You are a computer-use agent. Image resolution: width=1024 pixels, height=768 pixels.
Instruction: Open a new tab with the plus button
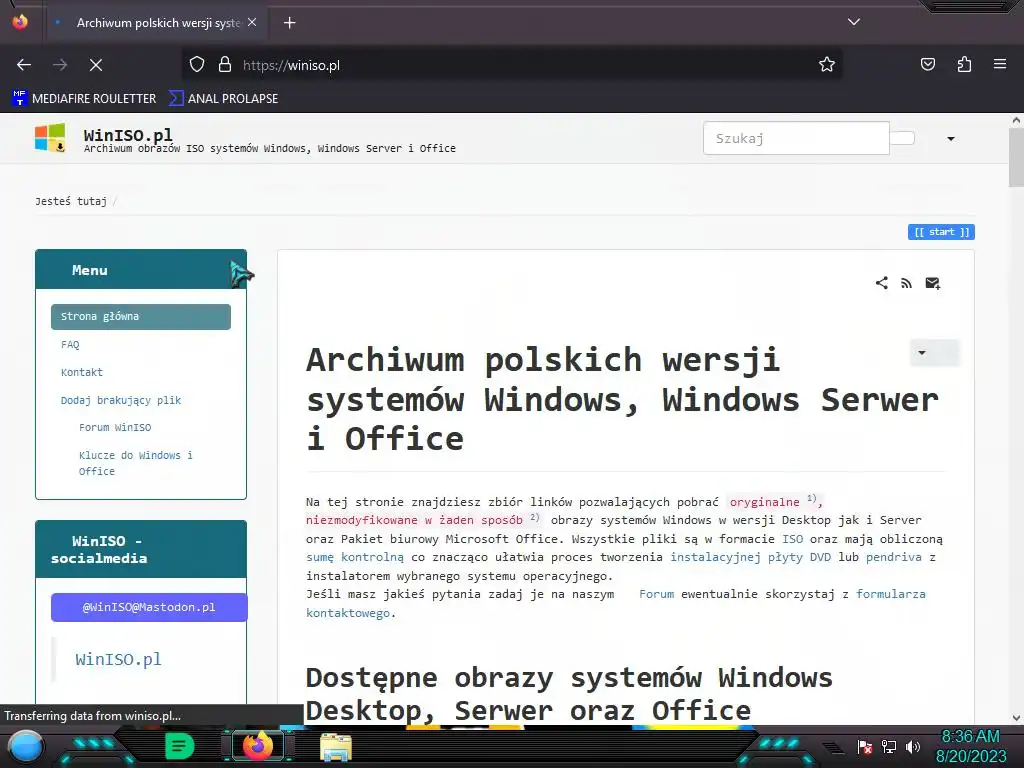289,23
